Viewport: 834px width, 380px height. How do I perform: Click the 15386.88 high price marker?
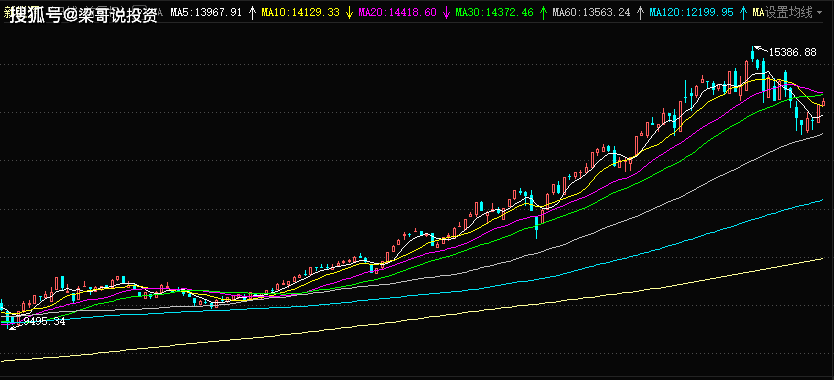tap(793, 52)
